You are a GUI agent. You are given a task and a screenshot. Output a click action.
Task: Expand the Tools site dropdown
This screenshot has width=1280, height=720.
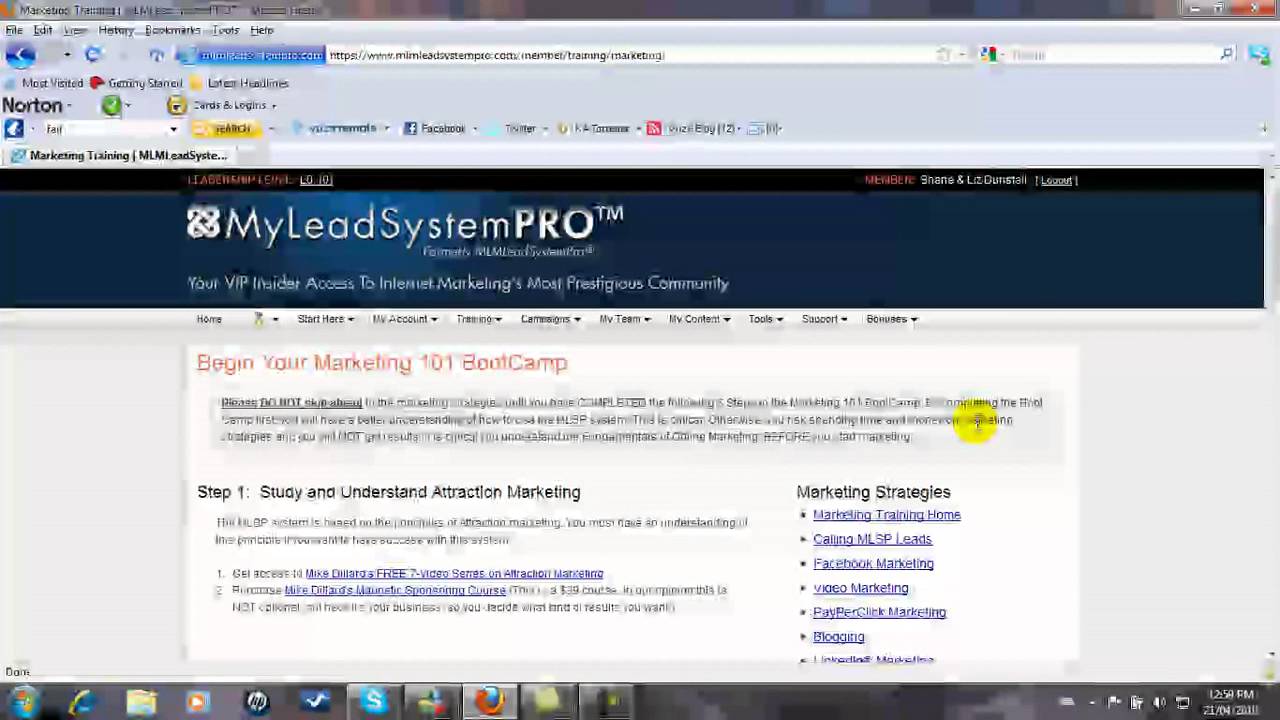coord(766,319)
